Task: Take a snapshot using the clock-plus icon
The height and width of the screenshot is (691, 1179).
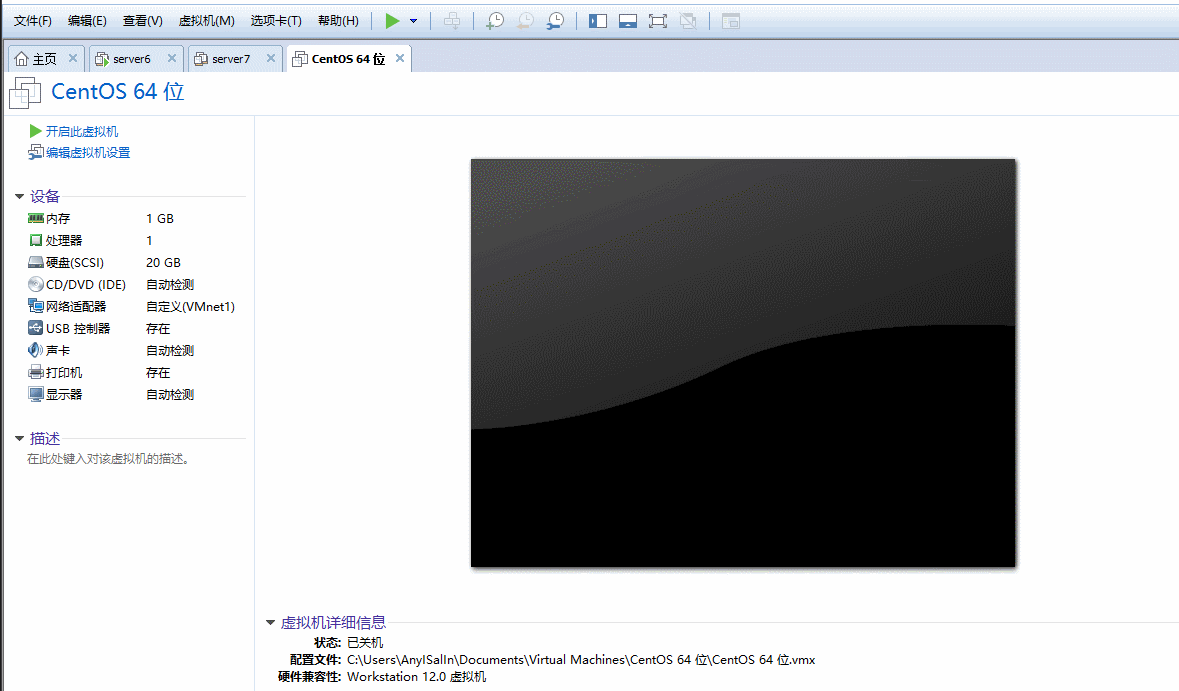Action: [x=495, y=21]
